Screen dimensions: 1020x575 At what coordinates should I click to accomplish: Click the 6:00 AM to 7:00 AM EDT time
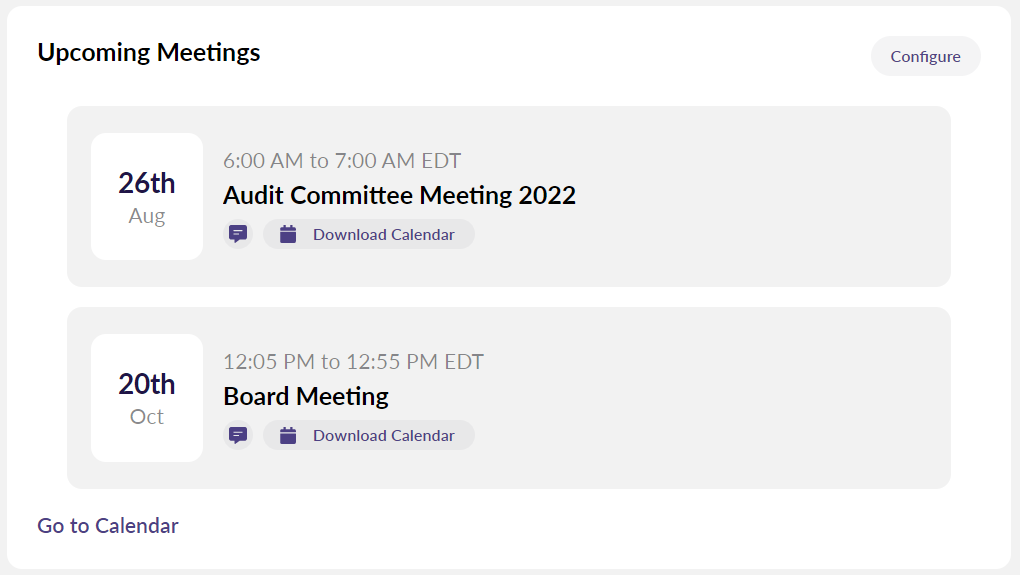(x=342, y=161)
